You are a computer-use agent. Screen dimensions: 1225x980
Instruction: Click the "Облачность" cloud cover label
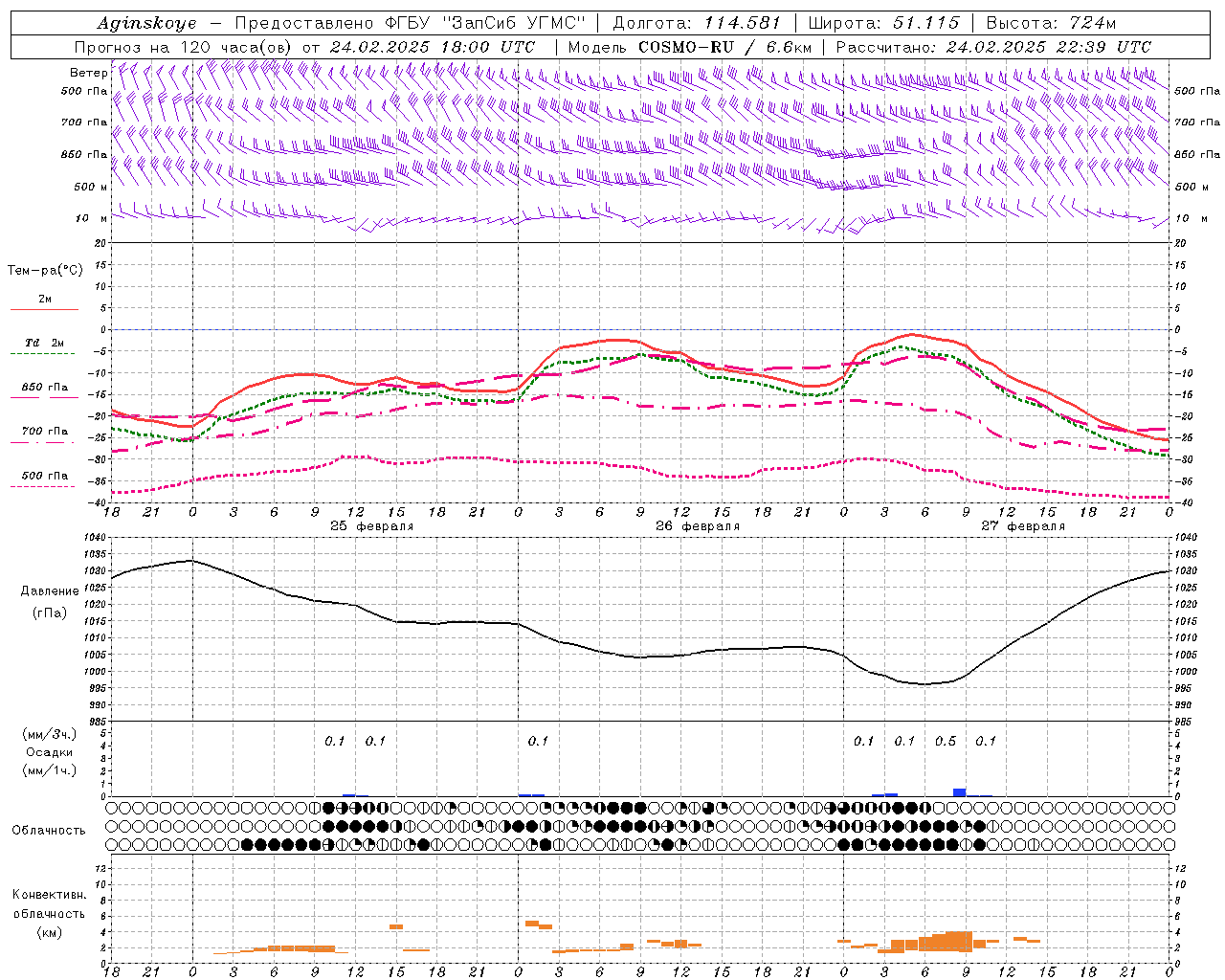(49, 830)
